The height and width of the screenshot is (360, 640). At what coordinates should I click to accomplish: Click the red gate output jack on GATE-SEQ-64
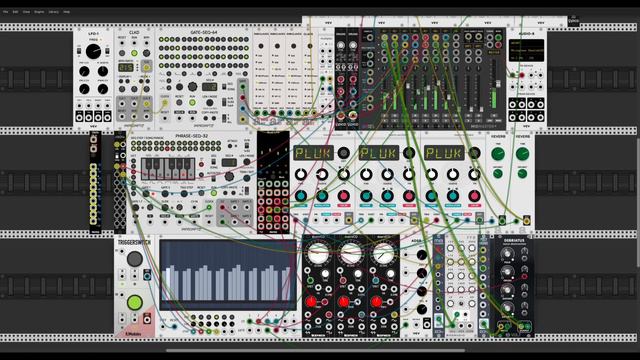[243, 98]
